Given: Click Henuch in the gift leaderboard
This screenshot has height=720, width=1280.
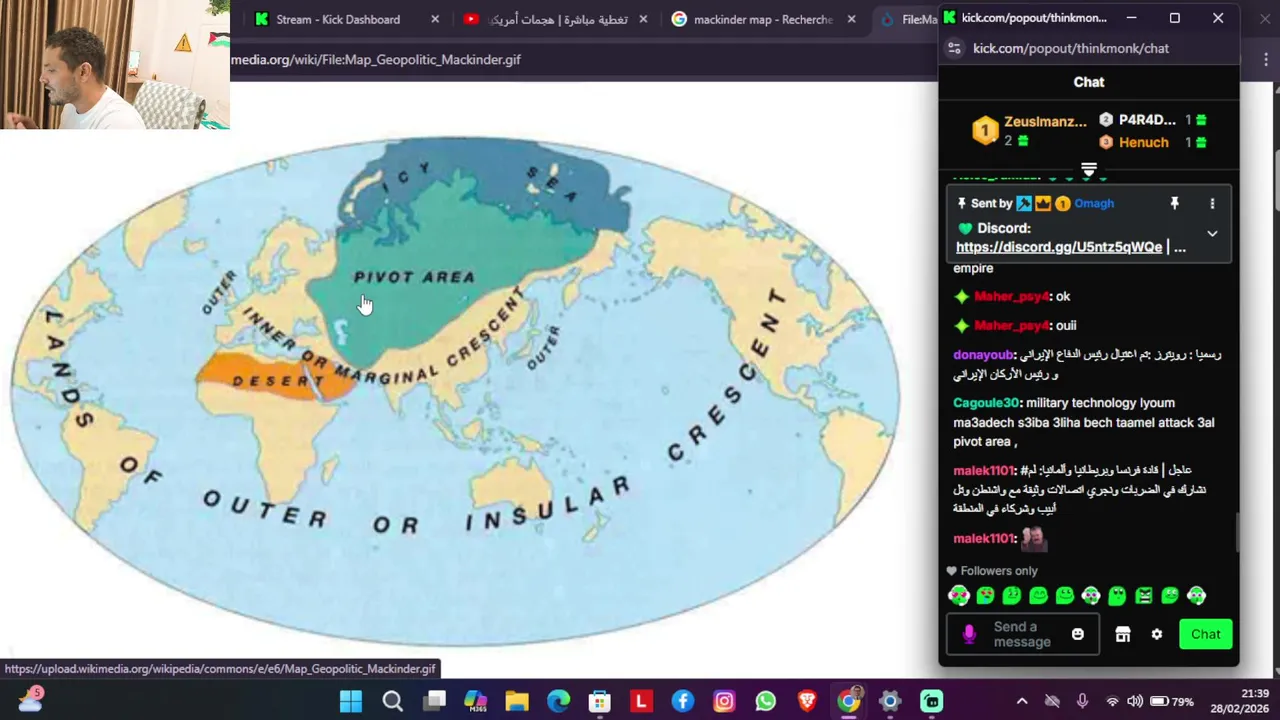Looking at the screenshot, I should [x=1143, y=142].
